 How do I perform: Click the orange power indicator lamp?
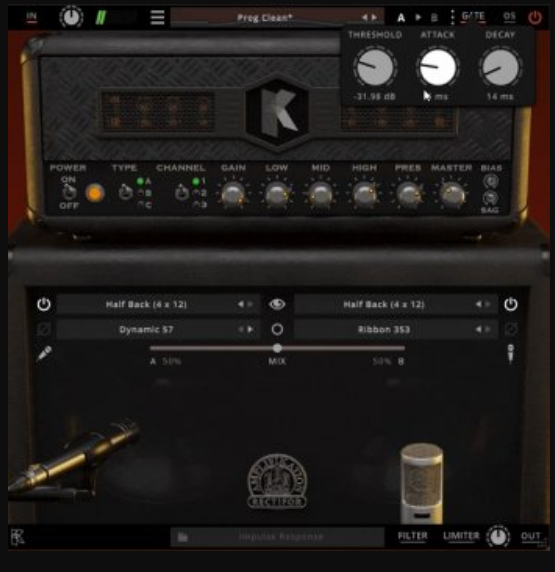point(95,193)
